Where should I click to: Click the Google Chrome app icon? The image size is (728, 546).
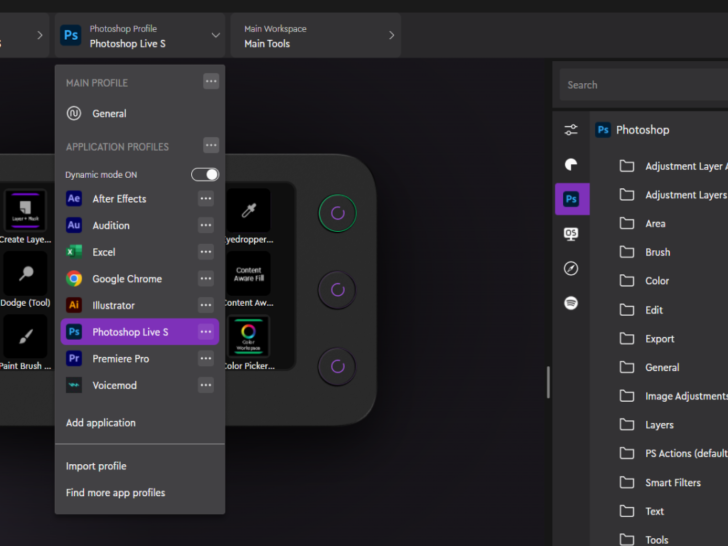click(x=74, y=279)
